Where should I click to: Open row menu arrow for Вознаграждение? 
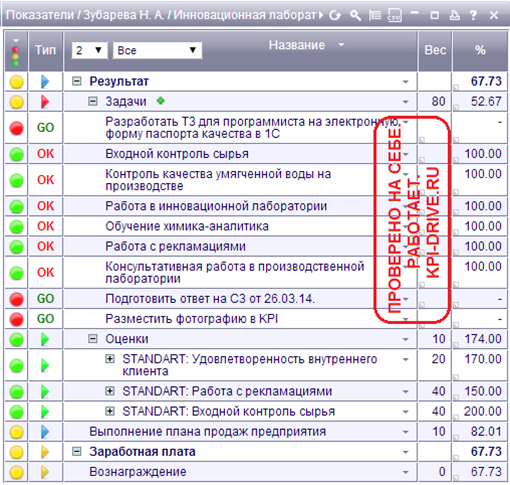[405, 472]
